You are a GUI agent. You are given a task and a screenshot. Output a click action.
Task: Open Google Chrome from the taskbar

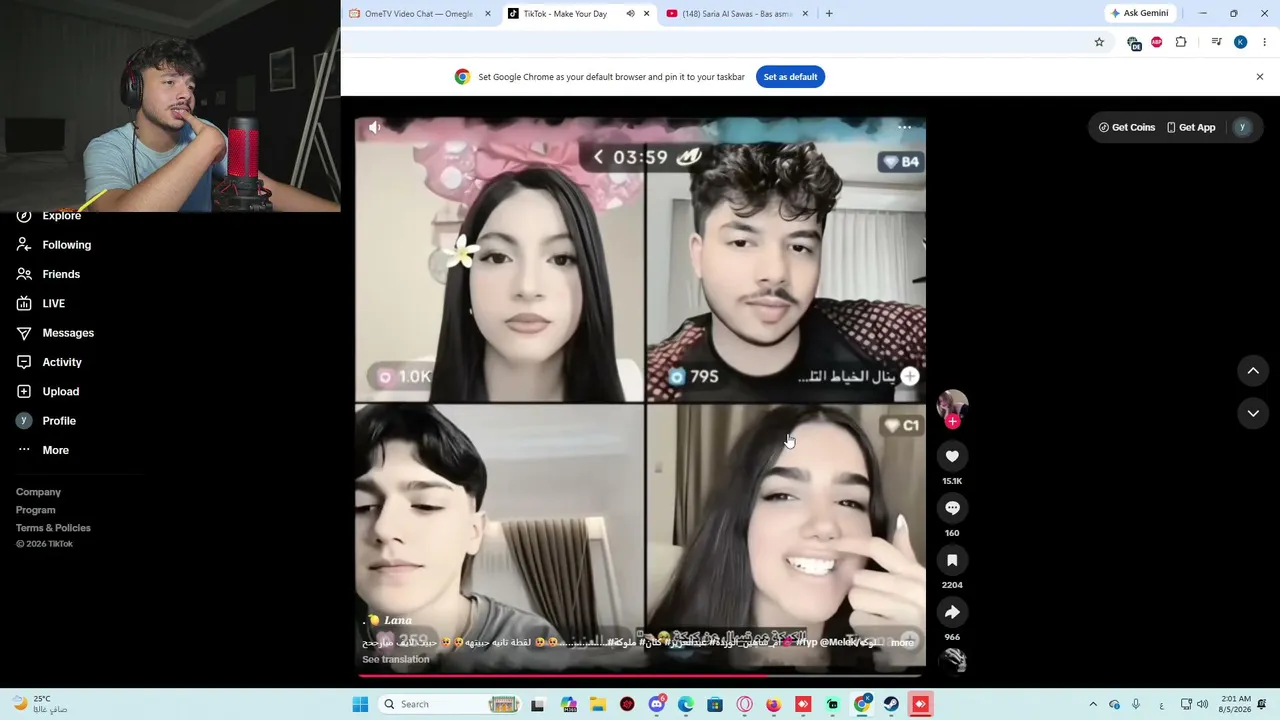(862, 704)
